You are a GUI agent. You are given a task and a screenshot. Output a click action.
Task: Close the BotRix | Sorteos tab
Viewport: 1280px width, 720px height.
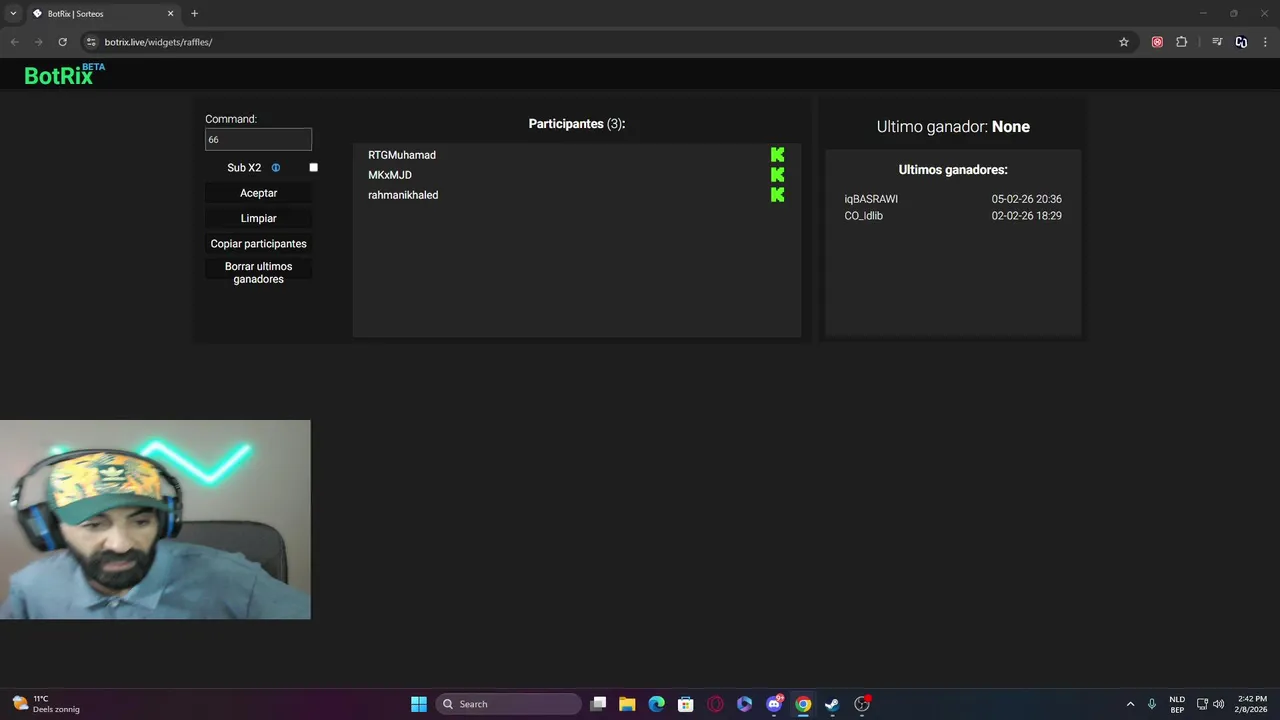tap(170, 13)
